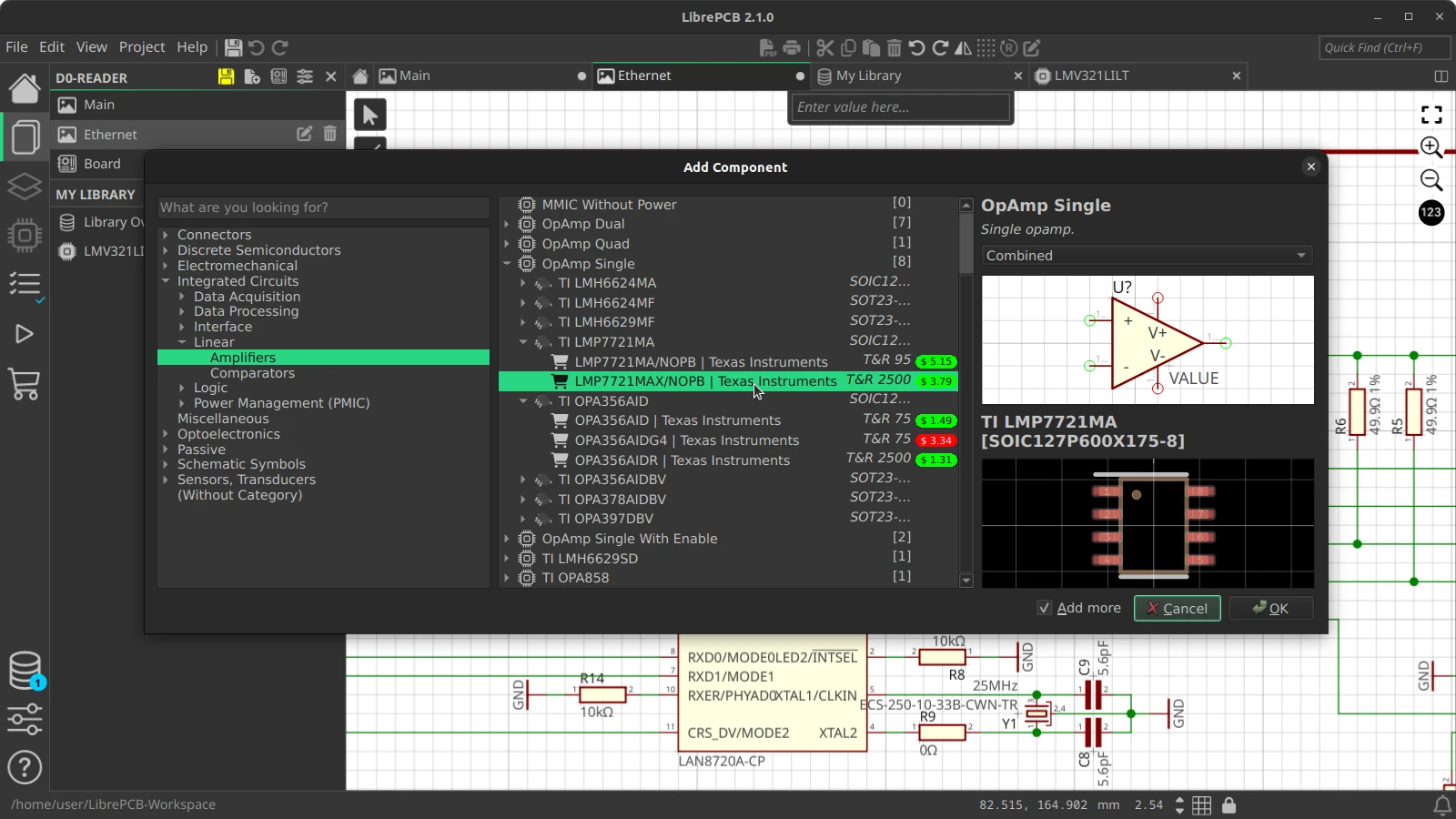Toggle the pin numbers 123 button
The width and height of the screenshot is (1456, 819).
1431,212
